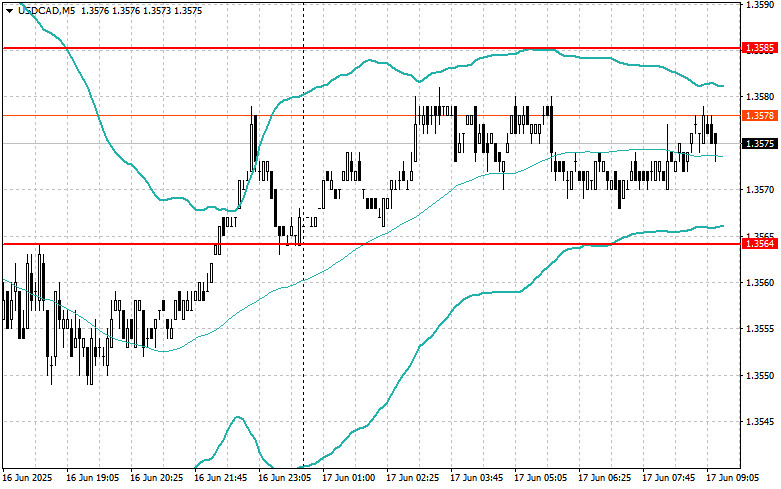Select the 16 Jun 2025 time axis label

tap(27, 478)
